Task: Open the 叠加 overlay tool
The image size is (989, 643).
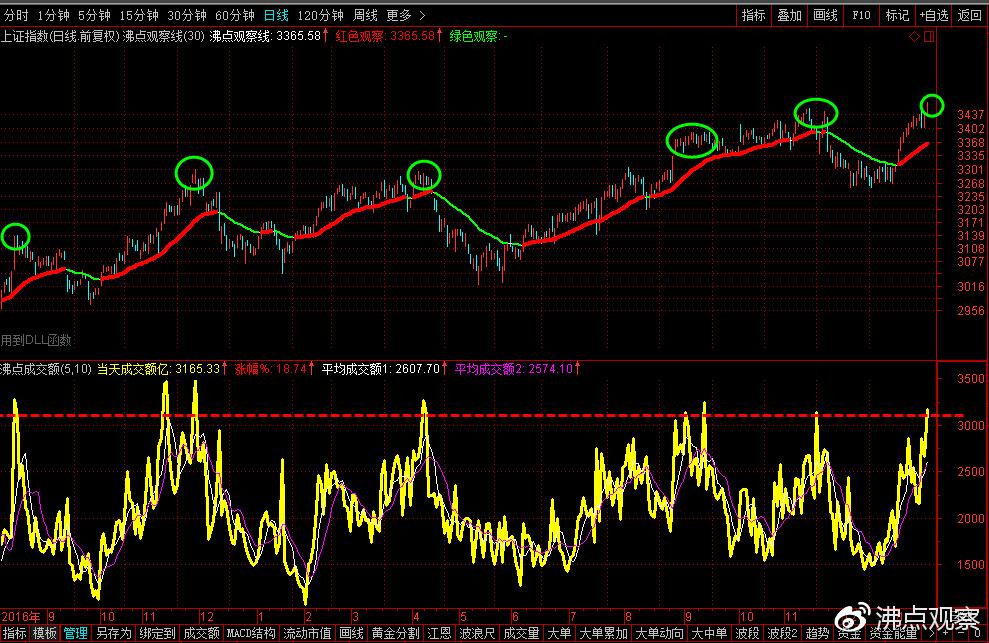Action: point(789,15)
